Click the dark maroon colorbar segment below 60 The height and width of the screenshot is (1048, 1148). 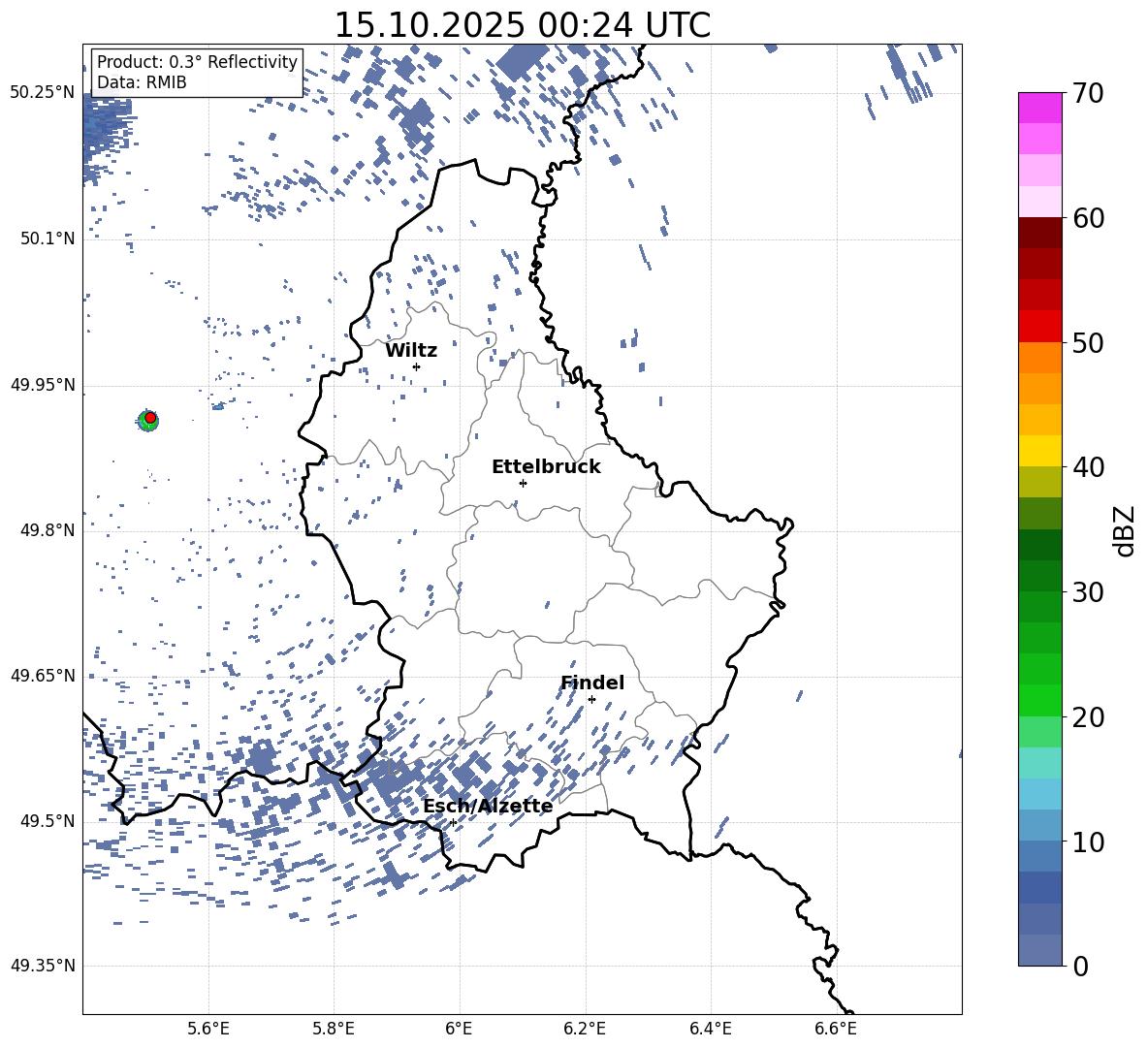click(x=1040, y=233)
